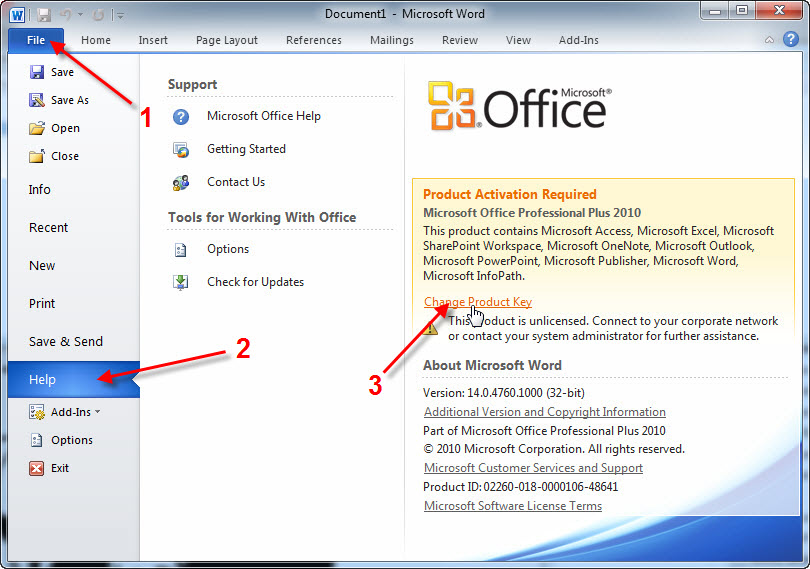Image resolution: width=810 pixels, height=569 pixels.
Task: Click Microsoft Office Help text
Action: click(x=264, y=116)
